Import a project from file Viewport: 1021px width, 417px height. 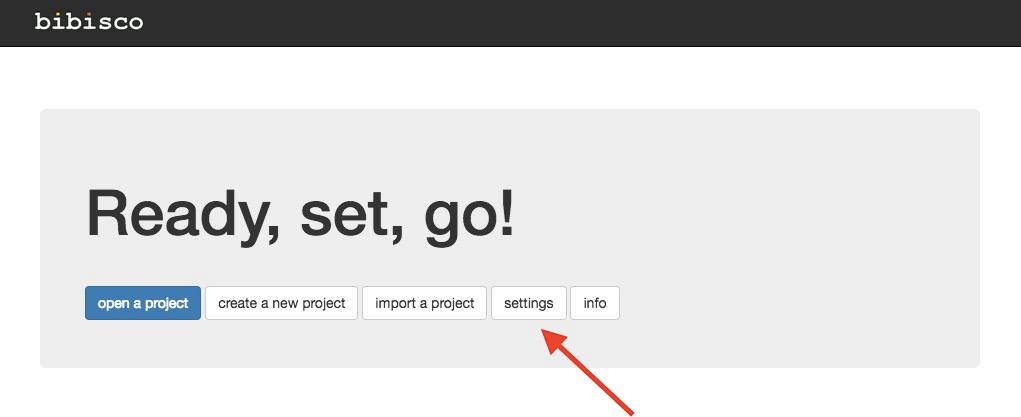pos(425,303)
